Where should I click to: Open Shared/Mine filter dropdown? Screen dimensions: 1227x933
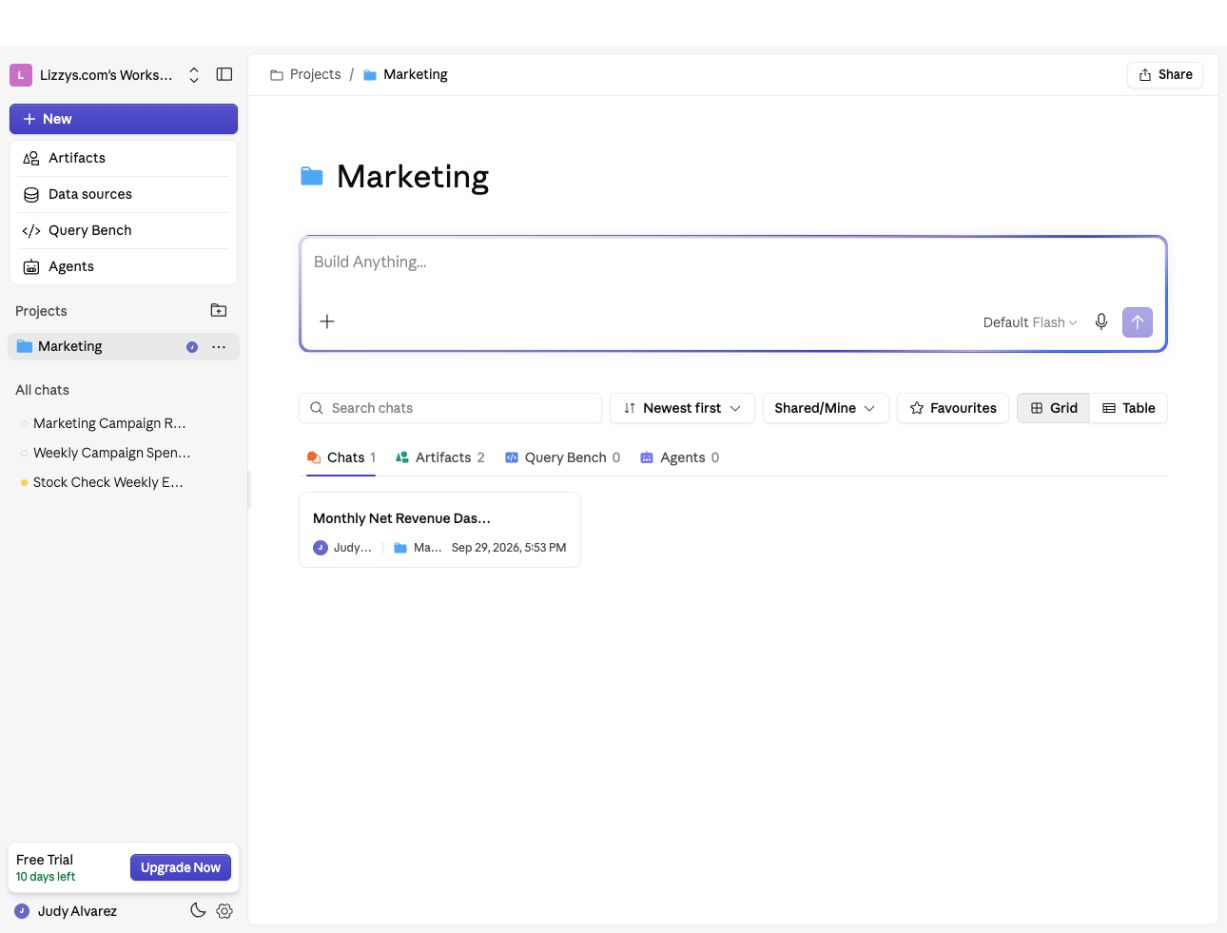[825, 408]
